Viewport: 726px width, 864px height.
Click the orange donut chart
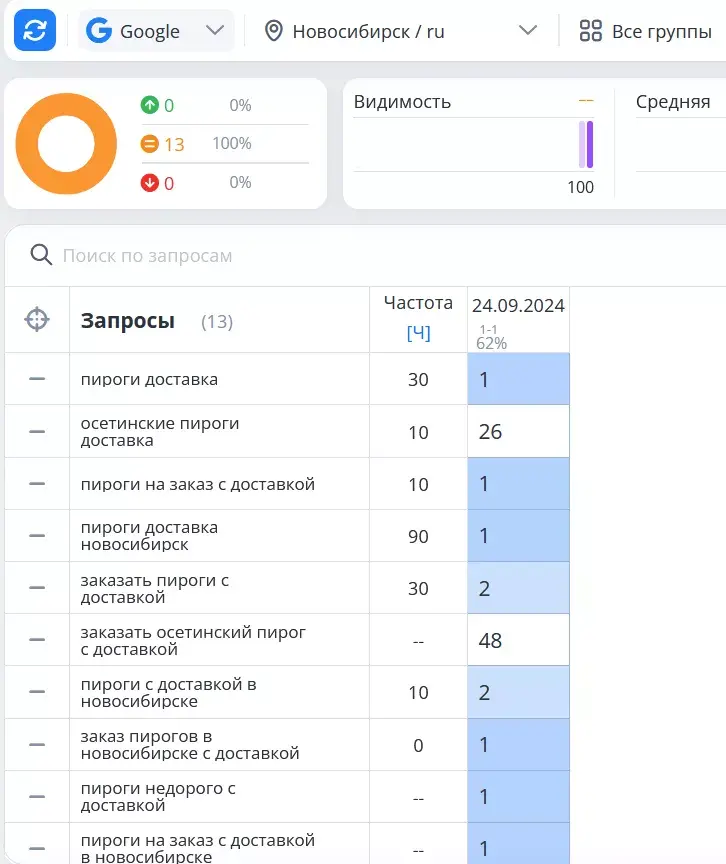[66, 144]
